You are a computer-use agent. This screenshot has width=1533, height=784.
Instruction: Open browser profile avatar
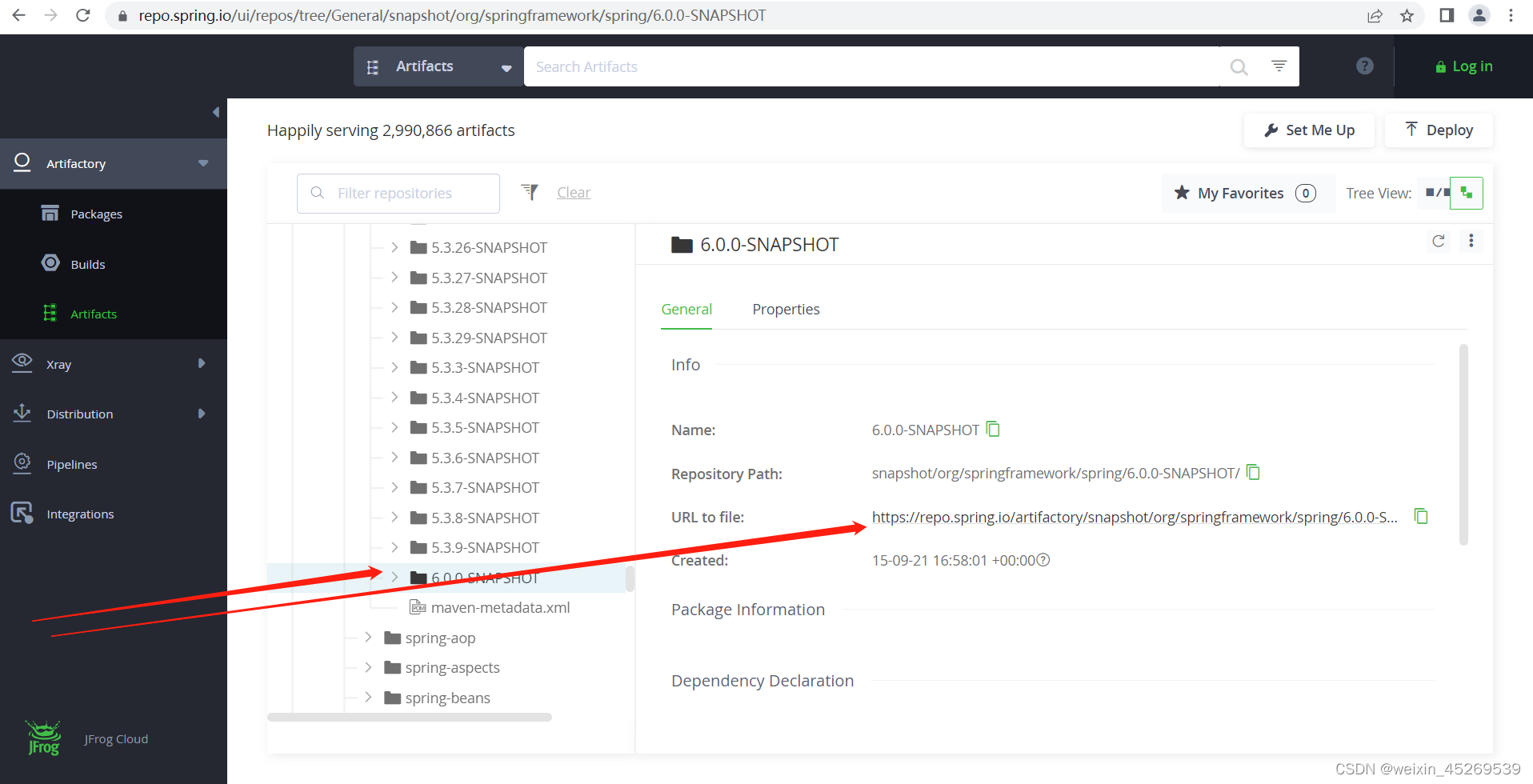pyautogui.click(x=1479, y=15)
